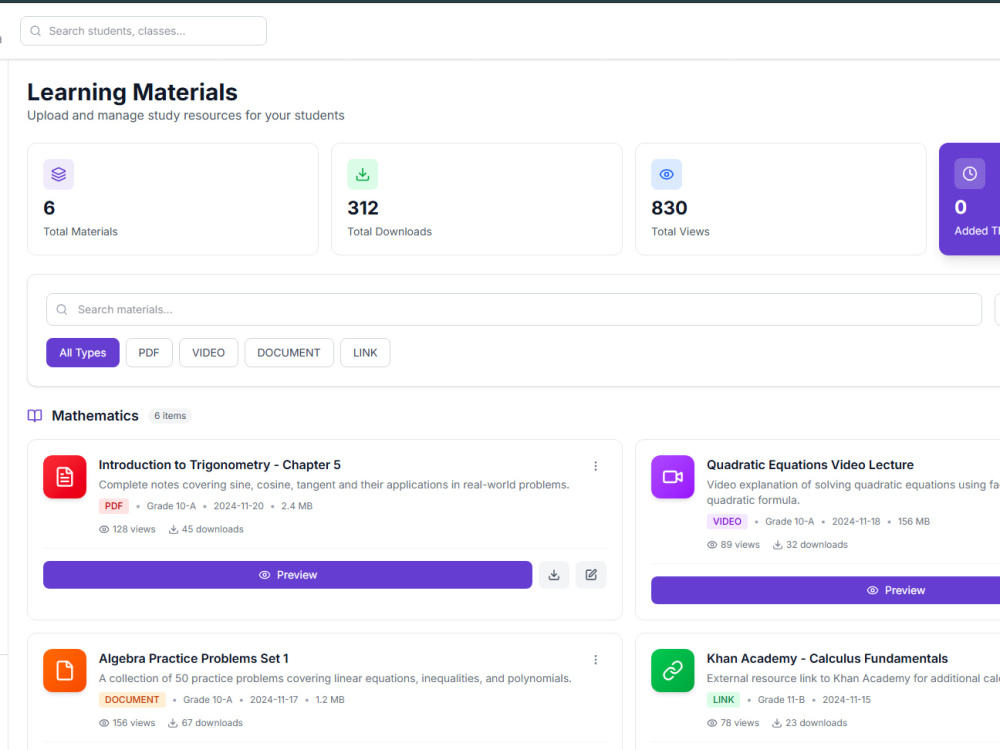
Task: Click the clock icon on purple card
Action: pos(969,173)
